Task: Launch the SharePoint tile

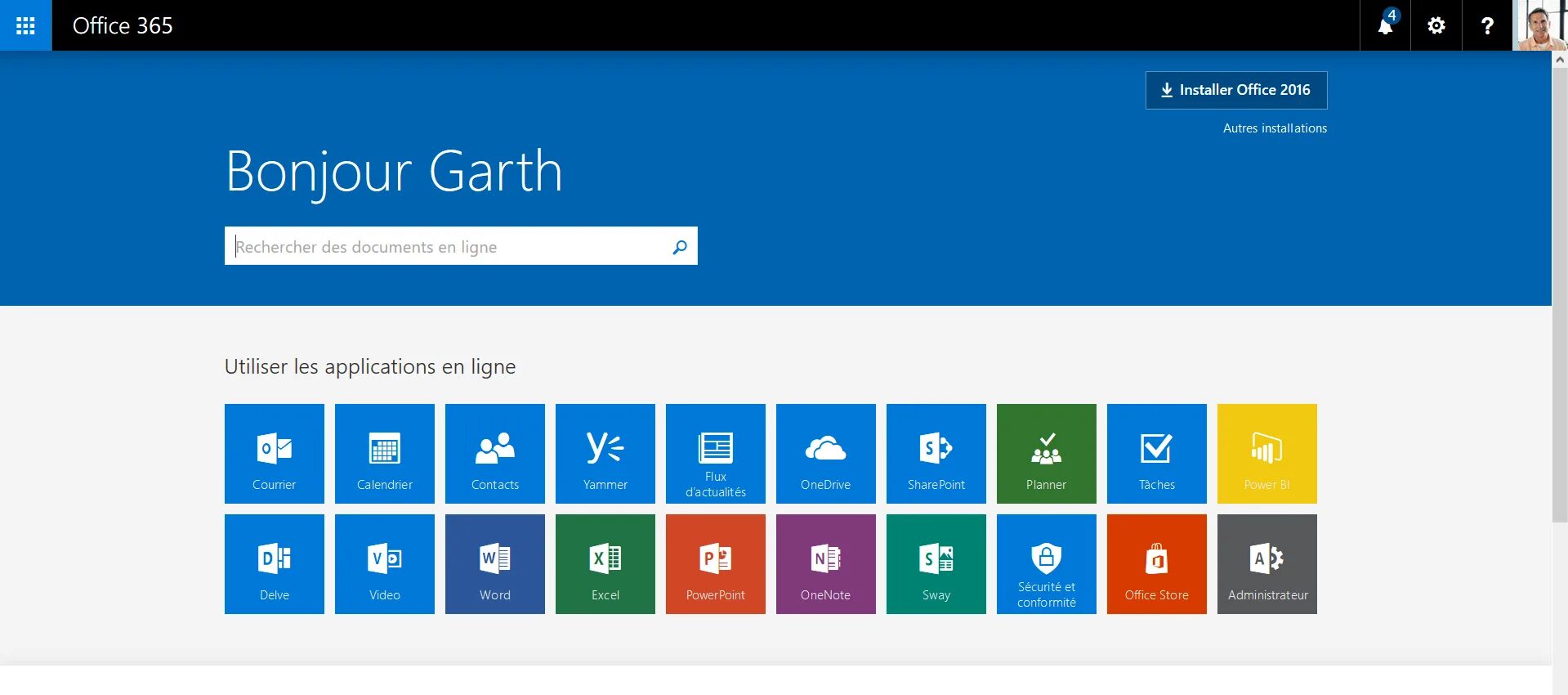Action: click(936, 454)
